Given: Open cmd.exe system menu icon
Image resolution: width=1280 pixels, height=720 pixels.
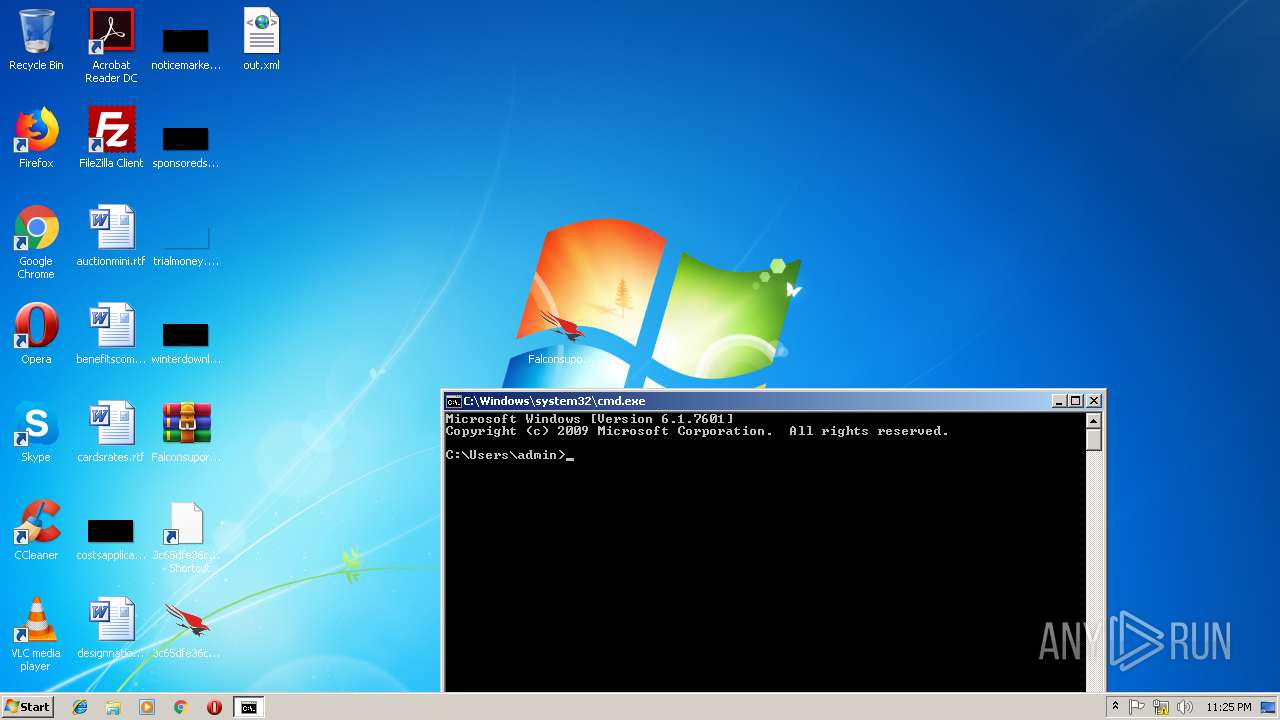Looking at the screenshot, I should pyautogui.click(x=453, y=401).
